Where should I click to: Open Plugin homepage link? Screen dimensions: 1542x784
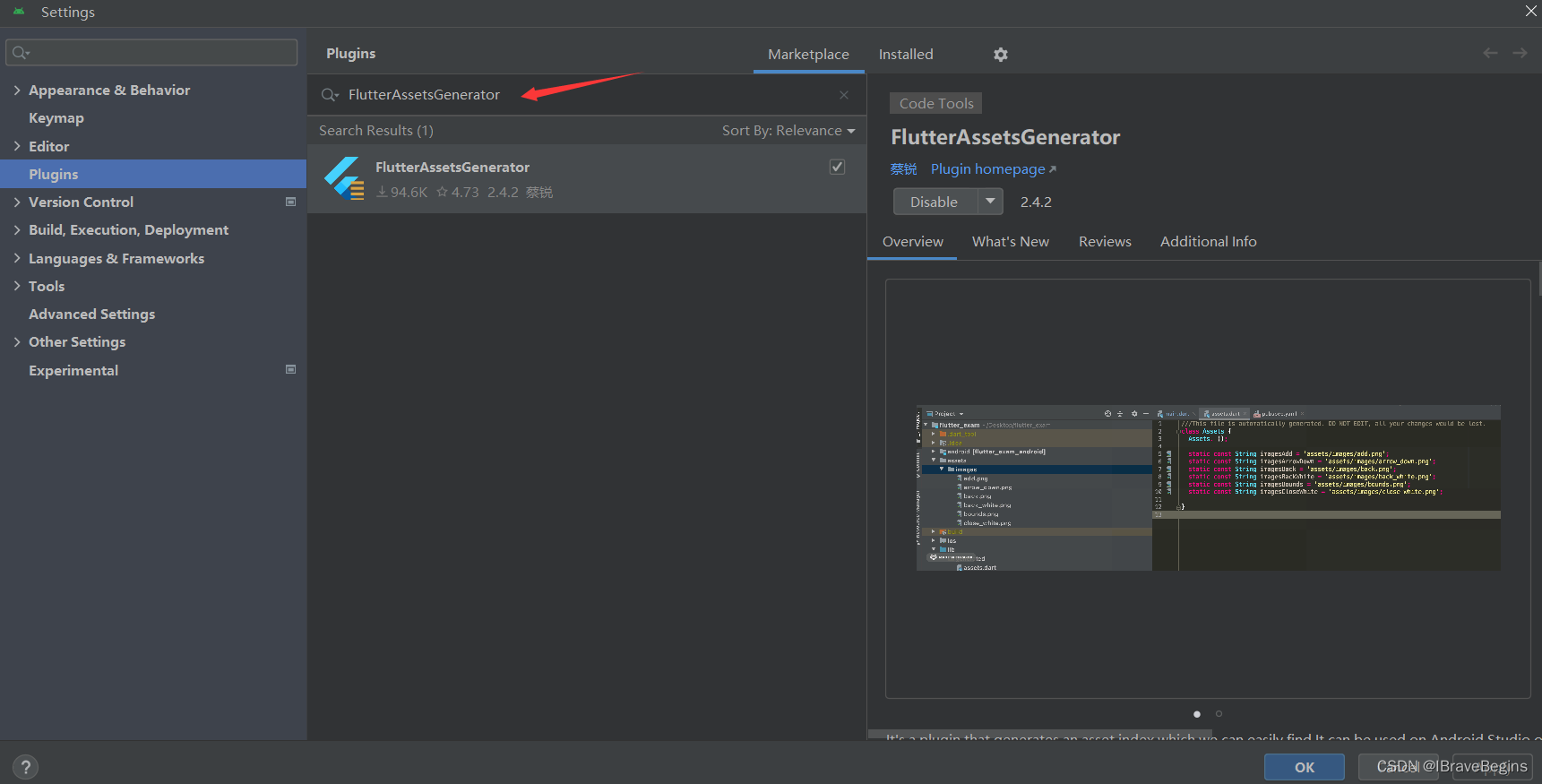(x=993, y=169)
